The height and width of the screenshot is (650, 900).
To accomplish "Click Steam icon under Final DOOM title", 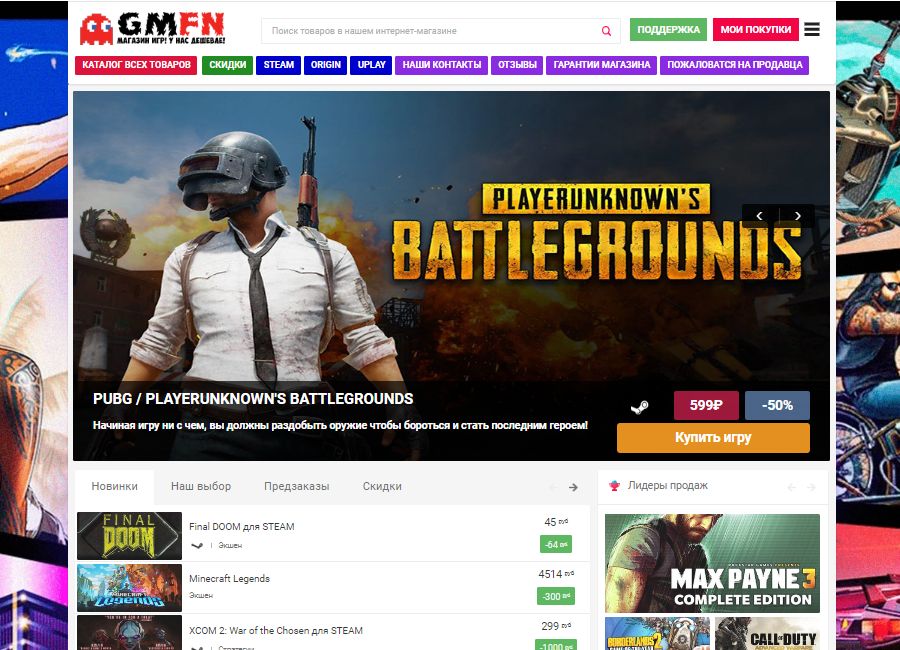I will click(197, 545).
